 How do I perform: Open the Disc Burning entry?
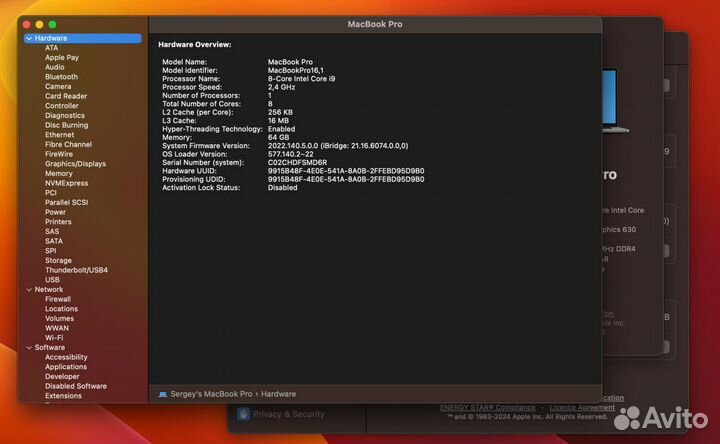click(x=67, y=125)
